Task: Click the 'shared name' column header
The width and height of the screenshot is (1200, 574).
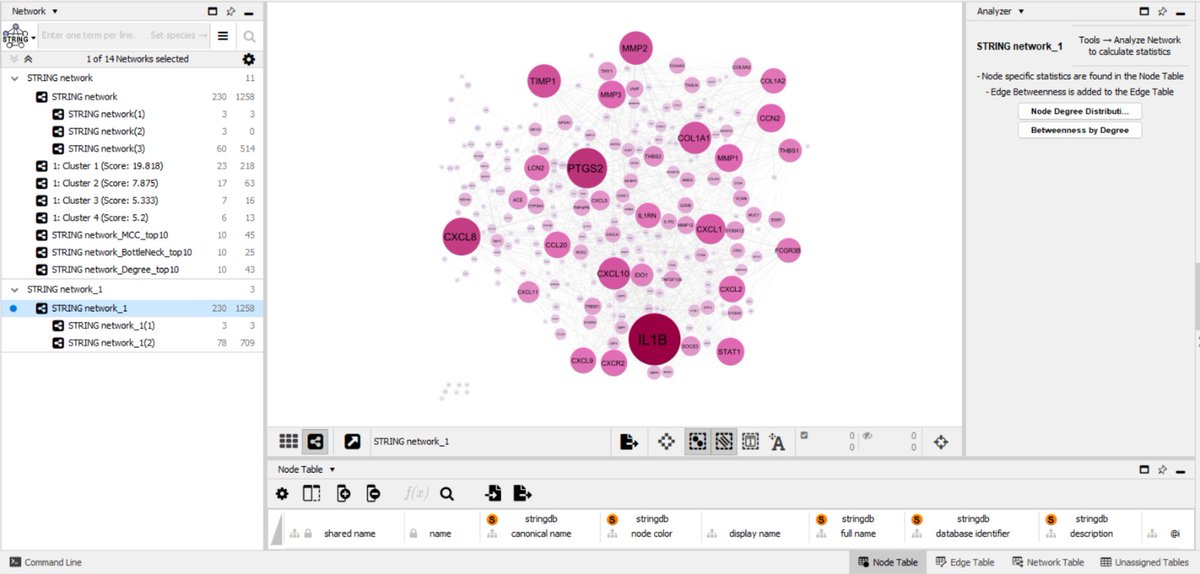Action: [x=349, y=534]
